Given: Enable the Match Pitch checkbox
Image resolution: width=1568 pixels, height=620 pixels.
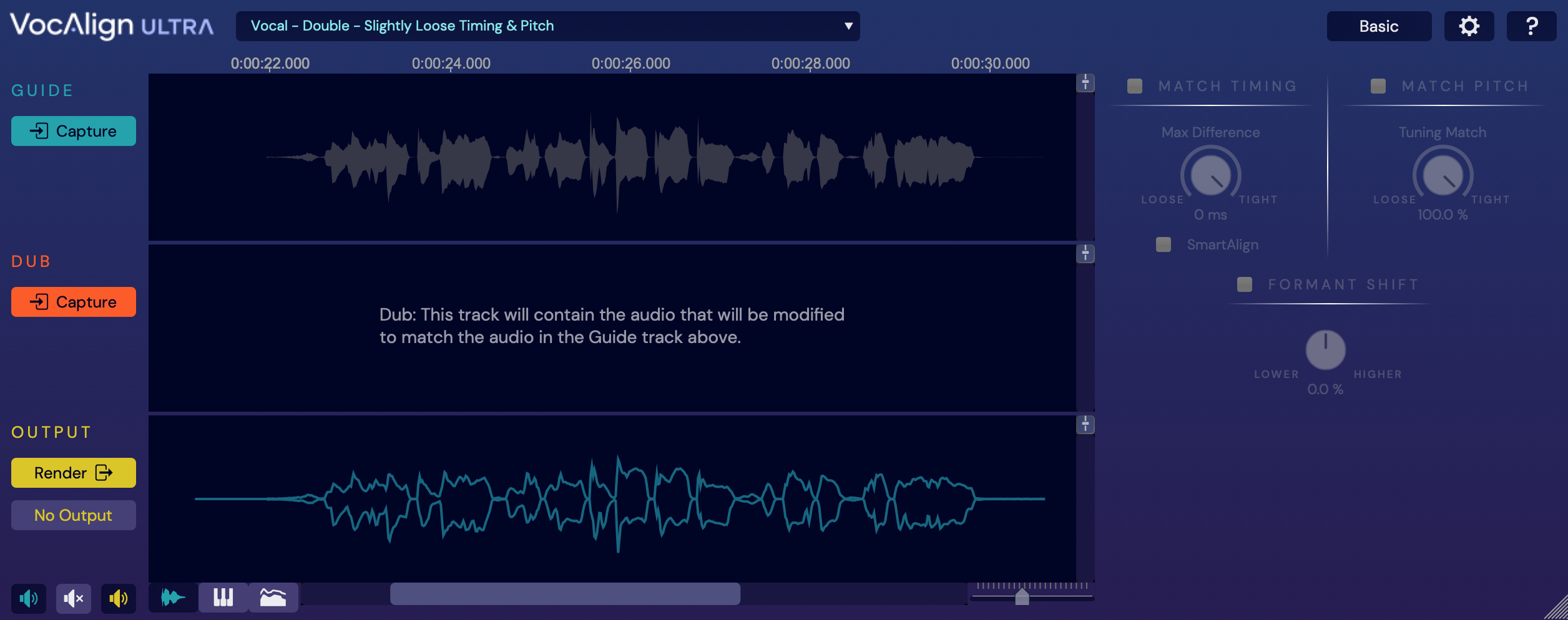Looking at the screenshot, I should point(1378,86).
